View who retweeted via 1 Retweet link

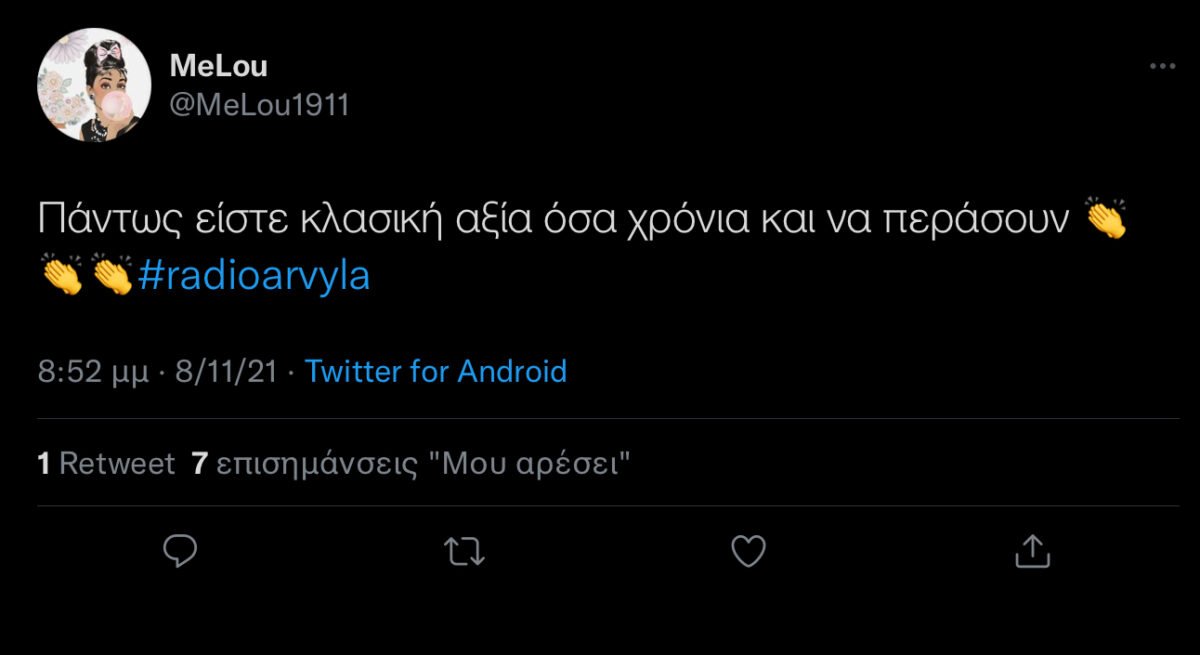(105, 462)
